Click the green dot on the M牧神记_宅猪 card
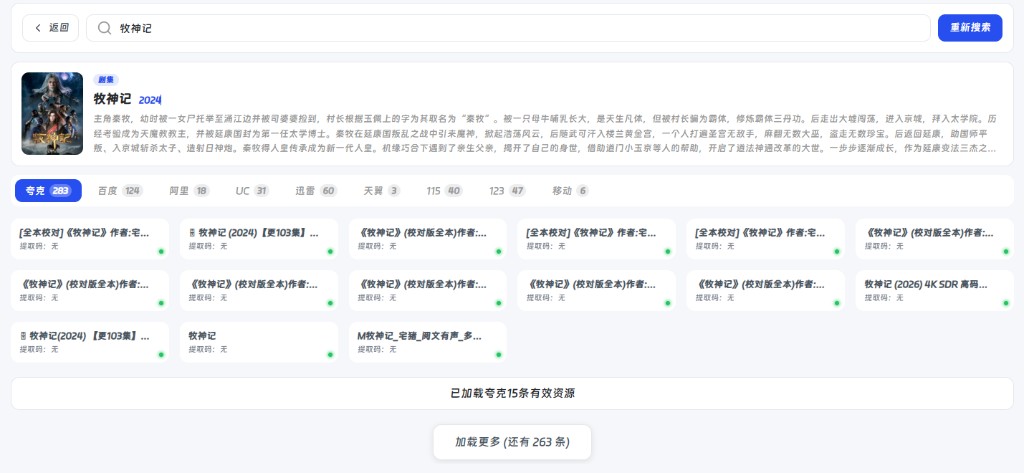1024x473 pixels. coord(499,355)
